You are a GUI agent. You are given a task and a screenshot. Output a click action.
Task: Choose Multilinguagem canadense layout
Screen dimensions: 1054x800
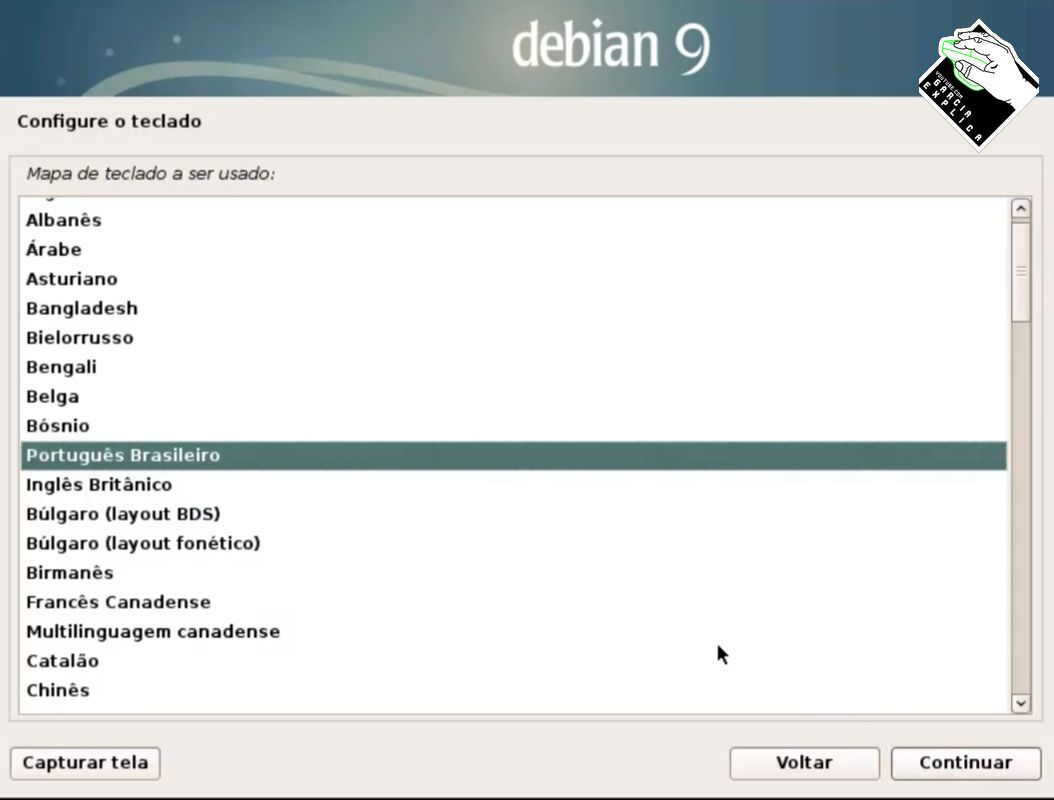[x=514, y=632]
